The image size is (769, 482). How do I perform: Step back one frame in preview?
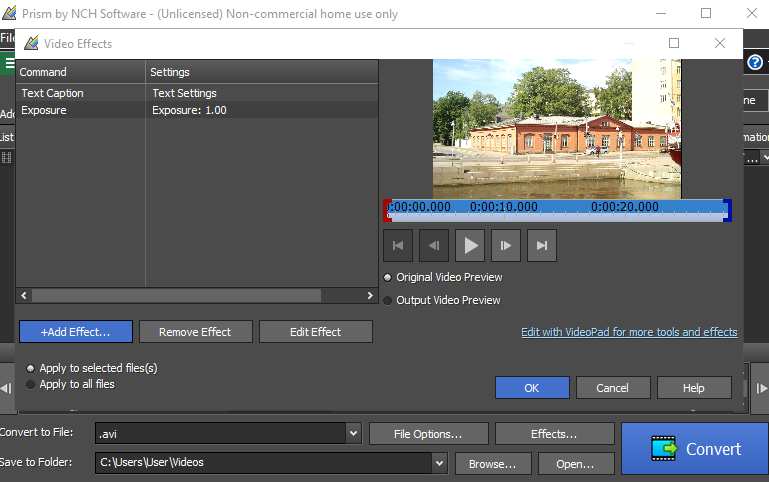point(434,245)
